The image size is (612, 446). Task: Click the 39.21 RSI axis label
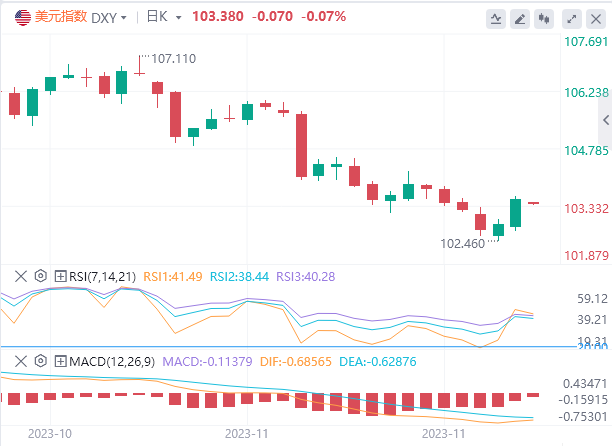coord(592,320)
